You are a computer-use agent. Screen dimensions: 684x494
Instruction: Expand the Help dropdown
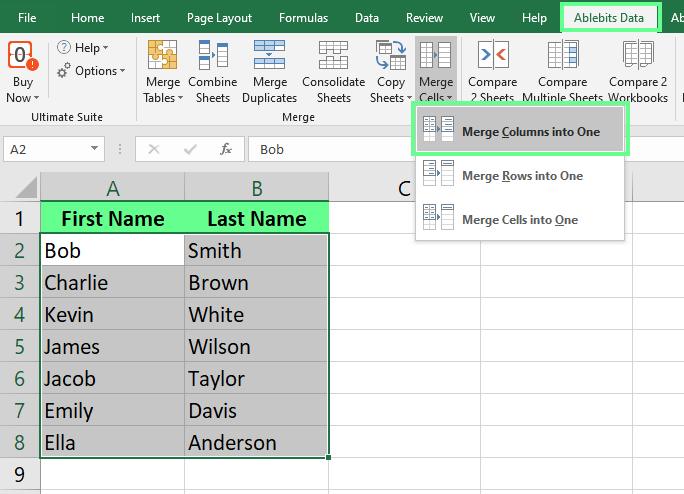click(x=84, y=47)
